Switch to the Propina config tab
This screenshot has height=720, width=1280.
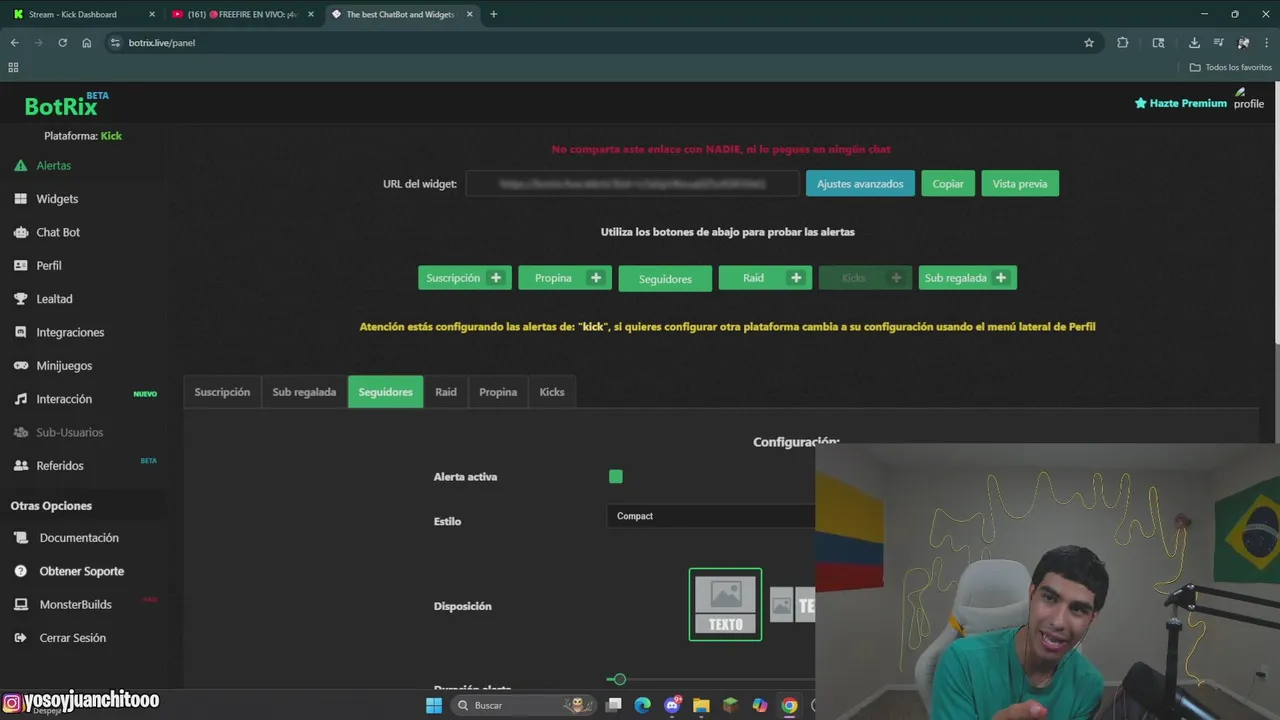pyautogui.click(x=498, y=392)
